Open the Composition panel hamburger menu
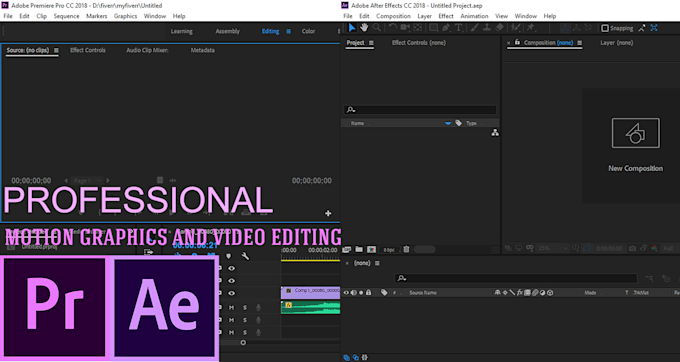This screenshot has height=362, width=680. tap(579, 43)
